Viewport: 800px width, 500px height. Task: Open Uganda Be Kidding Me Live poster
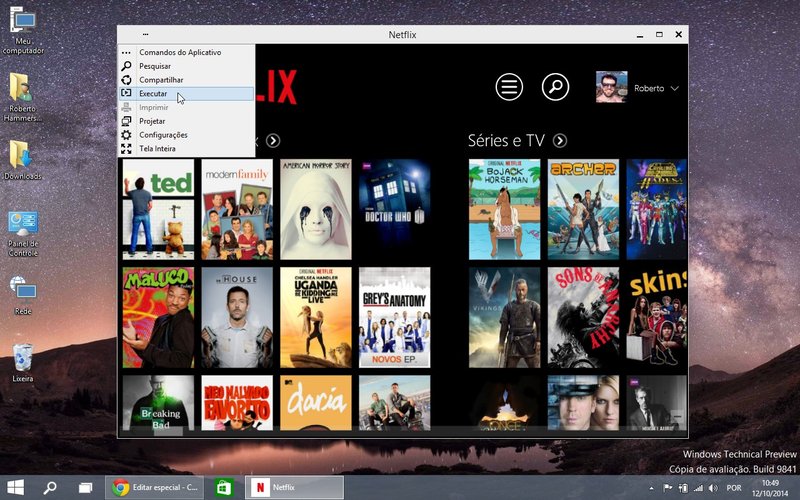point(316,317)
